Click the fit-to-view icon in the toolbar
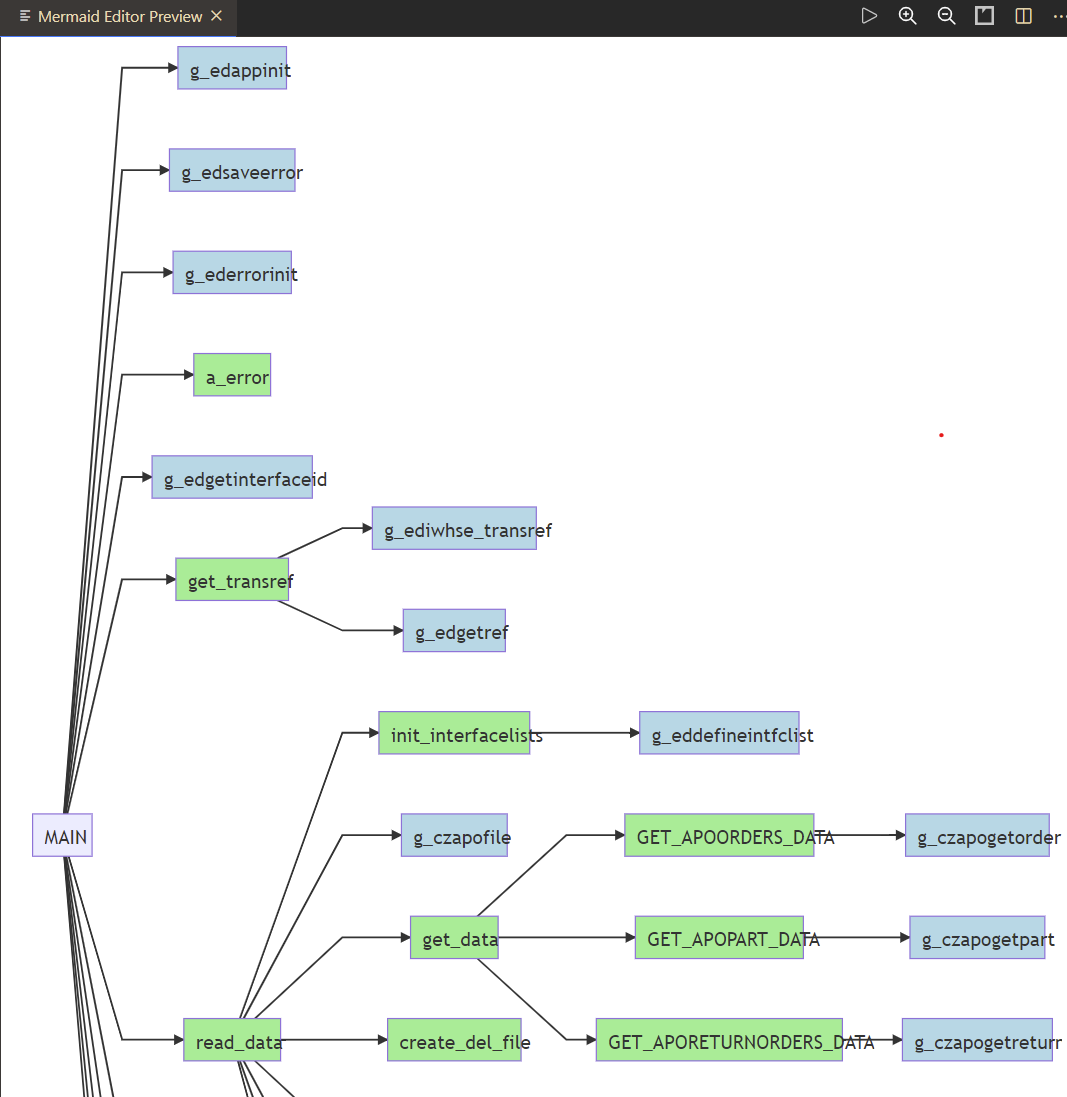 [984, 15]
